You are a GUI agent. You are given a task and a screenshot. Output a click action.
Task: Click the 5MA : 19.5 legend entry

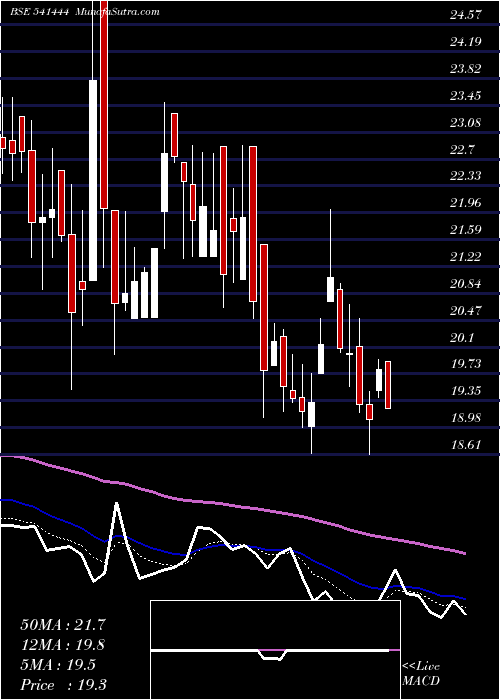58,665
